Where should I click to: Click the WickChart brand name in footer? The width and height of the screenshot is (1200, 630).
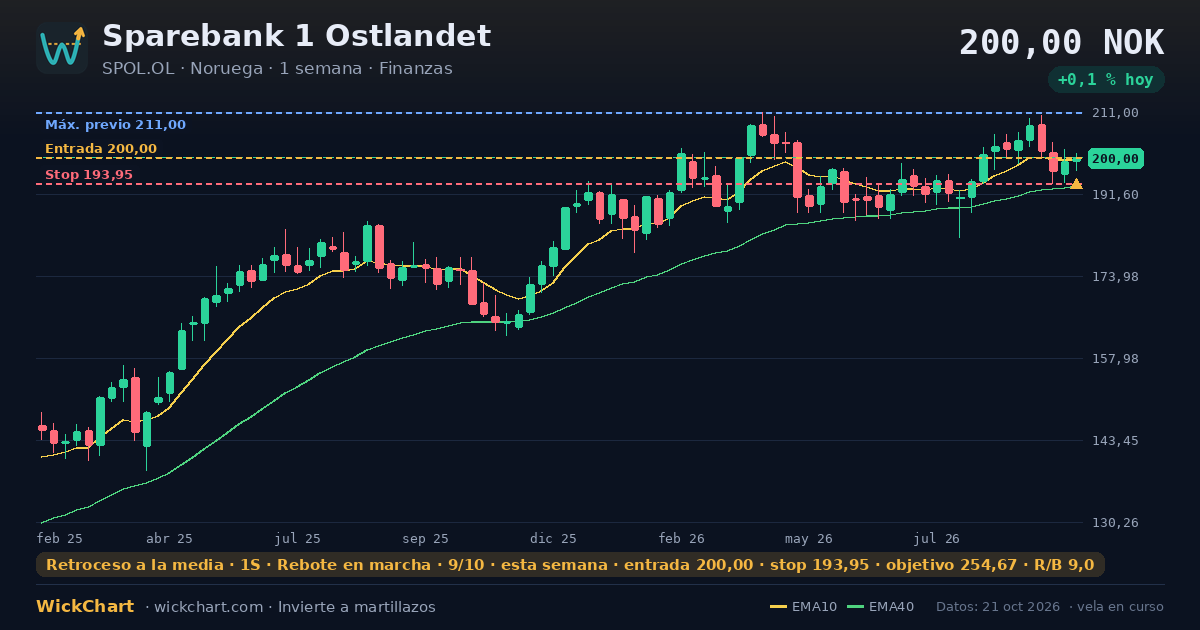(x=85, y=607)
